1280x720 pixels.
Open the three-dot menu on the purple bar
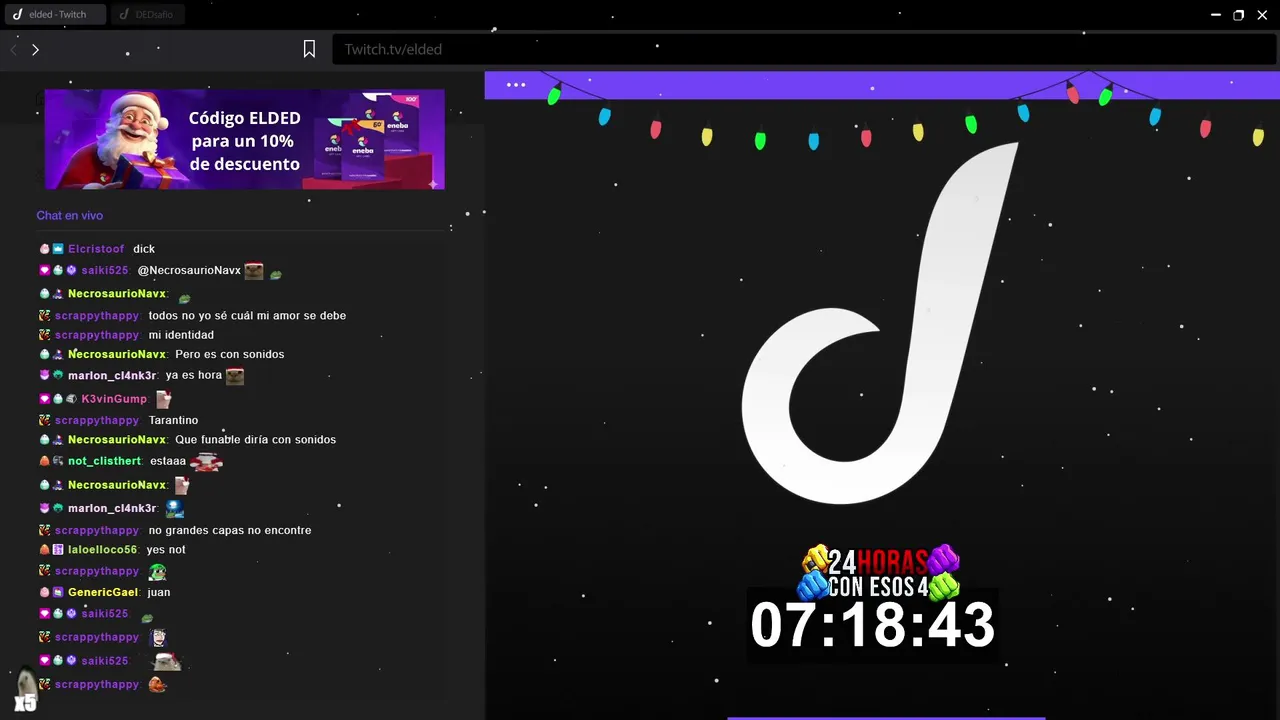[x=516, y=85]
